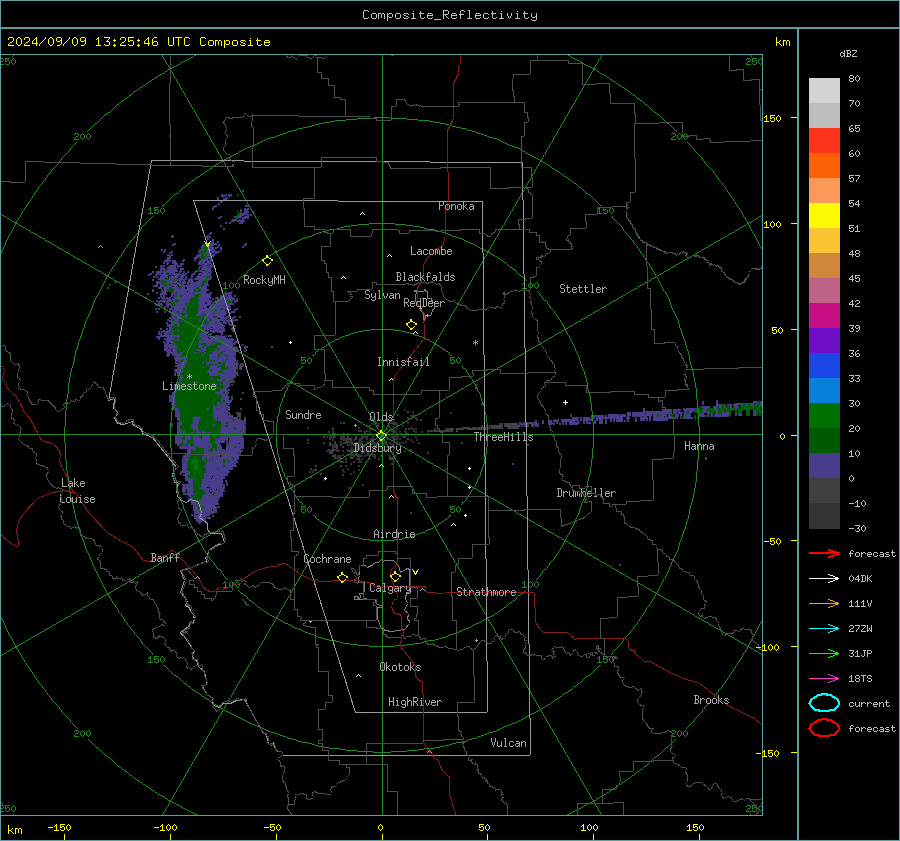Screen dimensions: 900x841
Task: Select the Sundre label
Action: 303,415
